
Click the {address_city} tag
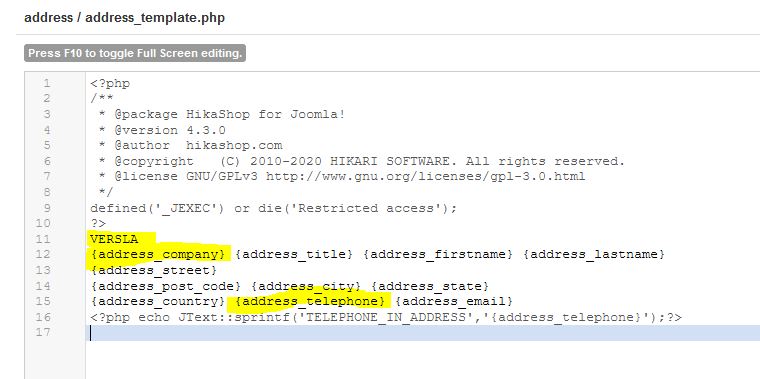pos(306,286)
